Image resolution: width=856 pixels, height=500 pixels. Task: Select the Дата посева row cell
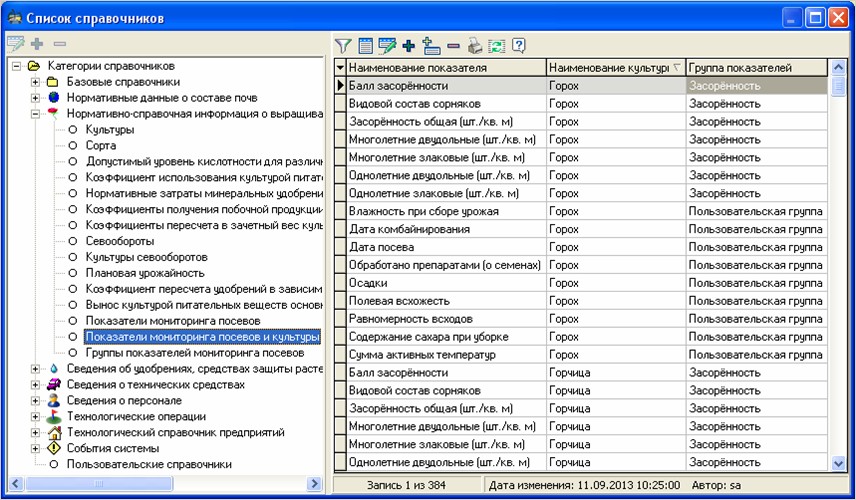click(x=380, y=247)
